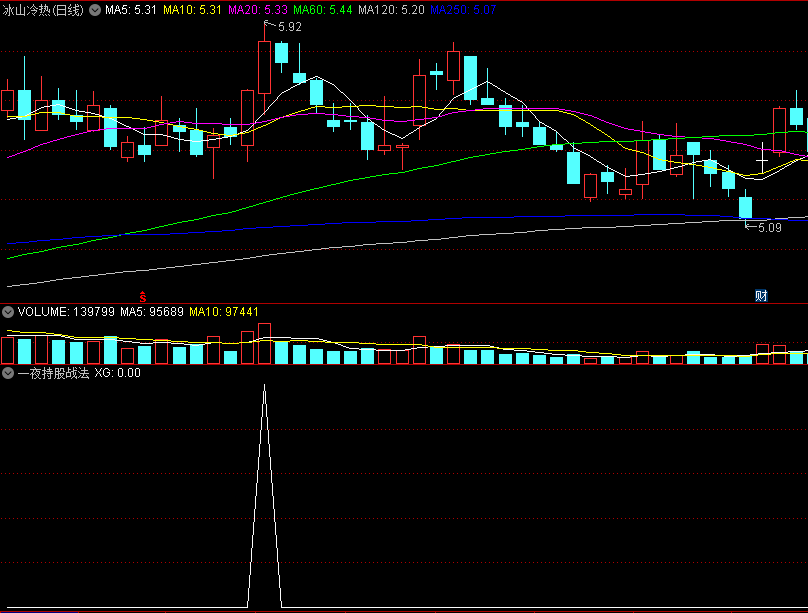Image resolution: width=808 pixels, height=613 pixels.
Task: Click the 5.92 high price label
Action: point(290,27)
